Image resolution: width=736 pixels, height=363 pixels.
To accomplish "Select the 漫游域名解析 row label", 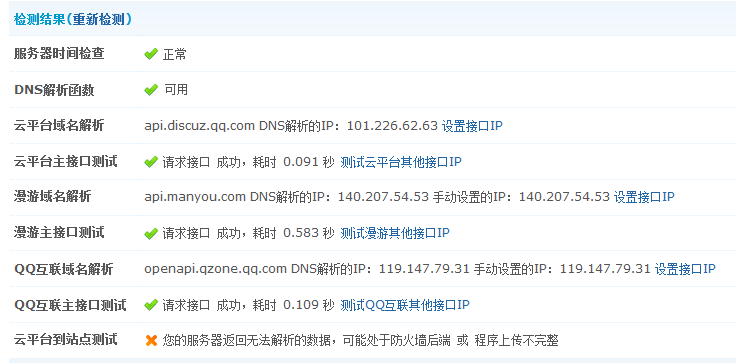I will (x=53, y=197).
